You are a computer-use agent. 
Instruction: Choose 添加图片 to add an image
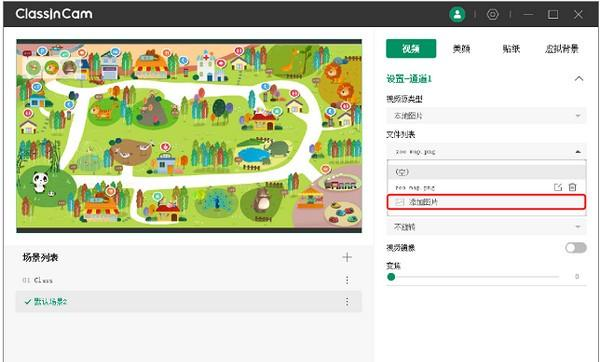coord(486,202)
